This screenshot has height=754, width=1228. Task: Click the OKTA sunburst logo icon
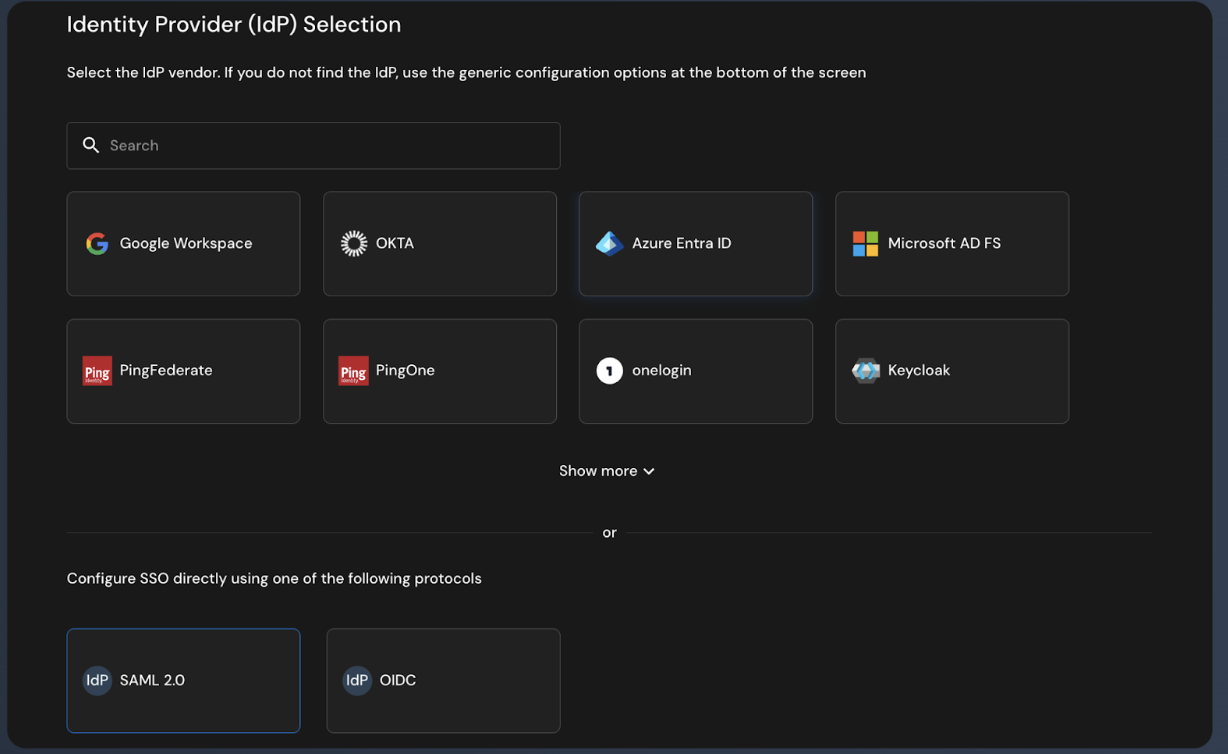pos(354,244)
